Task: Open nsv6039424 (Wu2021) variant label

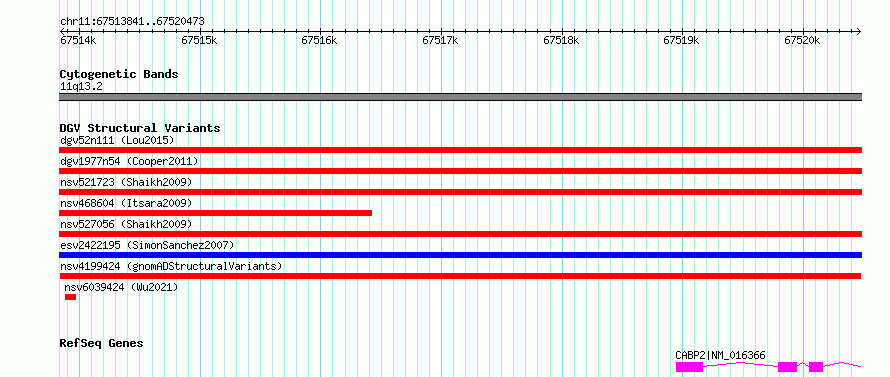Action: pos(121,287)
